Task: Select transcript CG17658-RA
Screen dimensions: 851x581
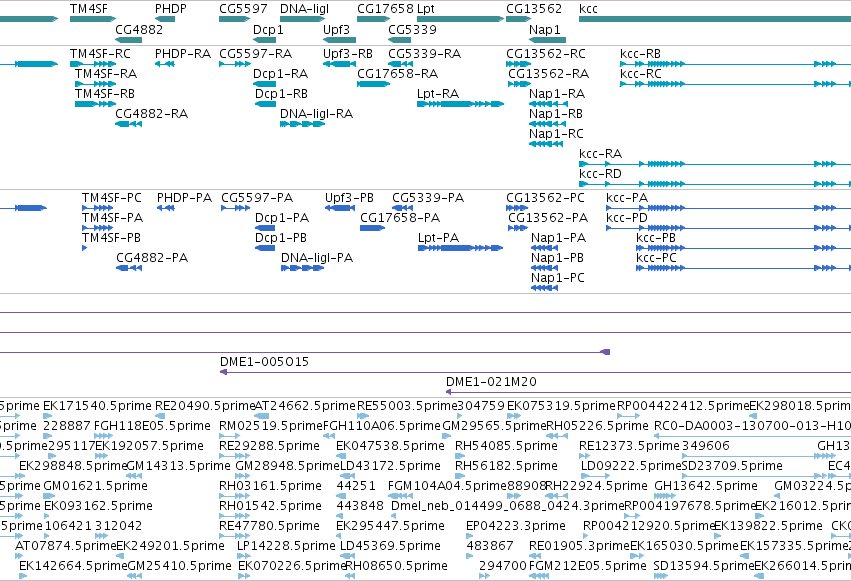Action: coord(397,74)
